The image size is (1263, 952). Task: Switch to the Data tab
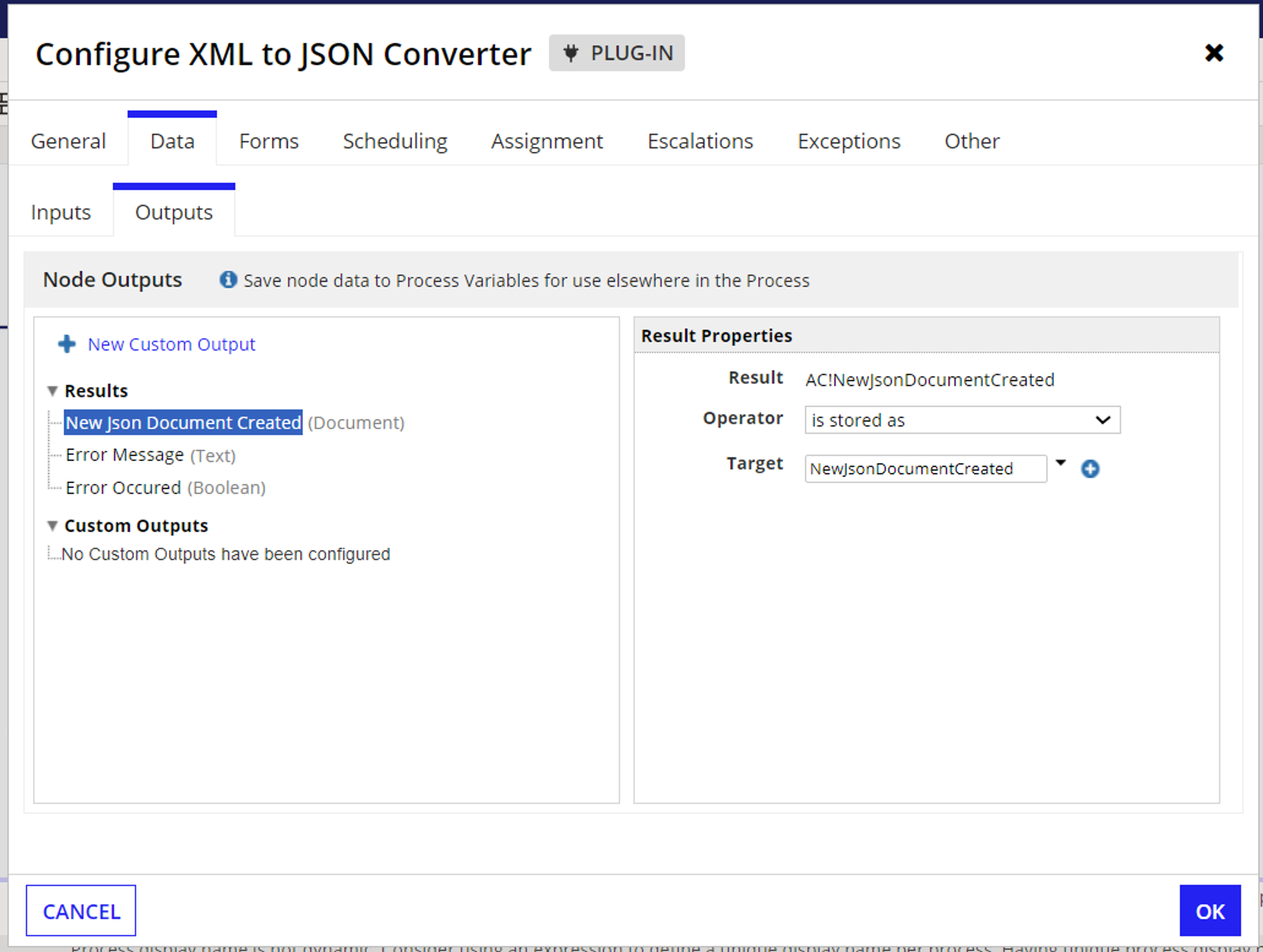tap(172, 141)
